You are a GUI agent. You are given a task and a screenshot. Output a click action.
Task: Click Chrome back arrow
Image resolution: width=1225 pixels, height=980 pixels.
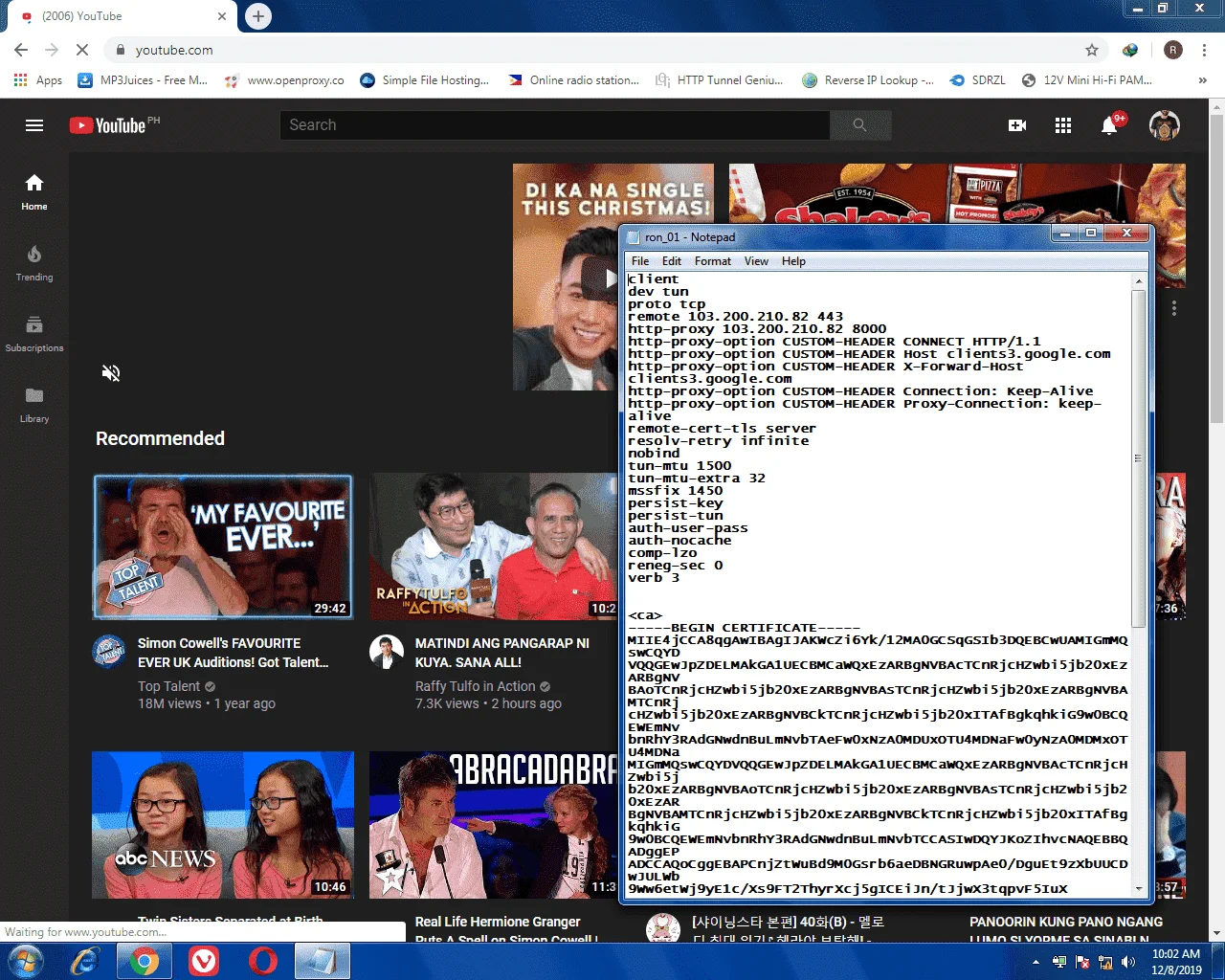pyautogui.click(x=21, y=50)
